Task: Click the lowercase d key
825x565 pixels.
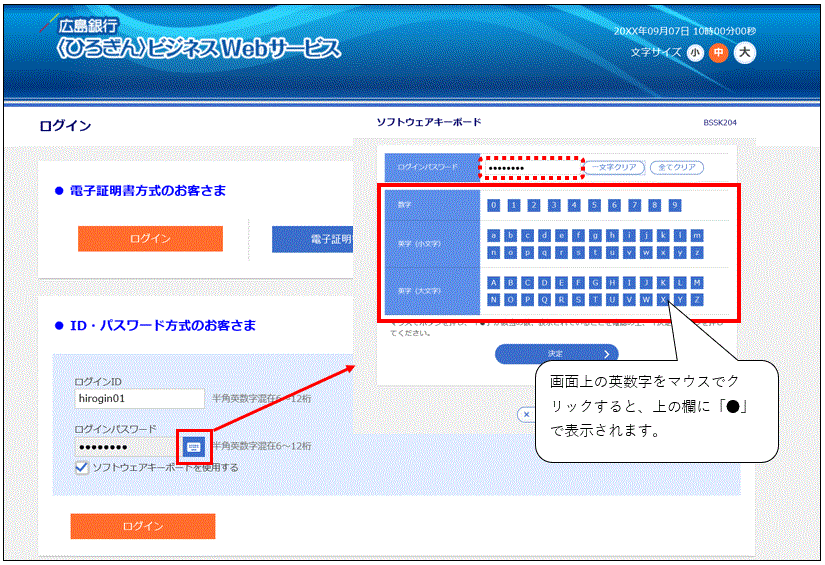Action: click(x=545, y=236)
